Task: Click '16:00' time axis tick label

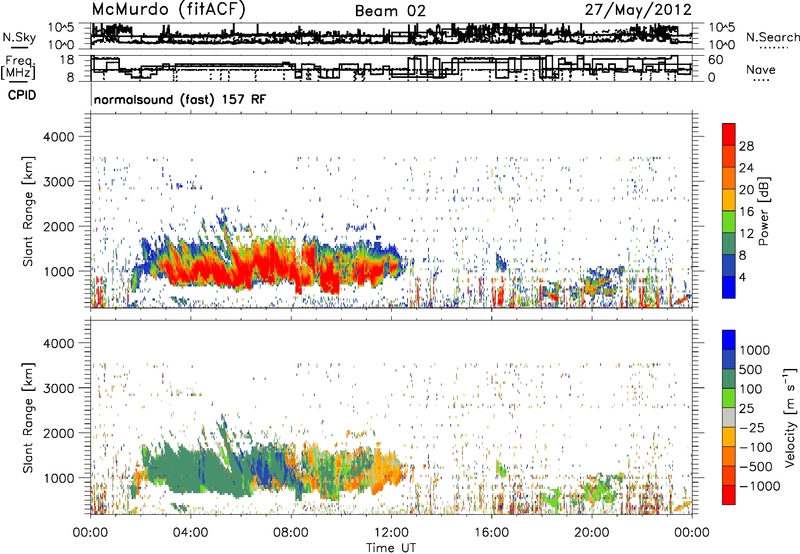Action: [x=492, y=533]
